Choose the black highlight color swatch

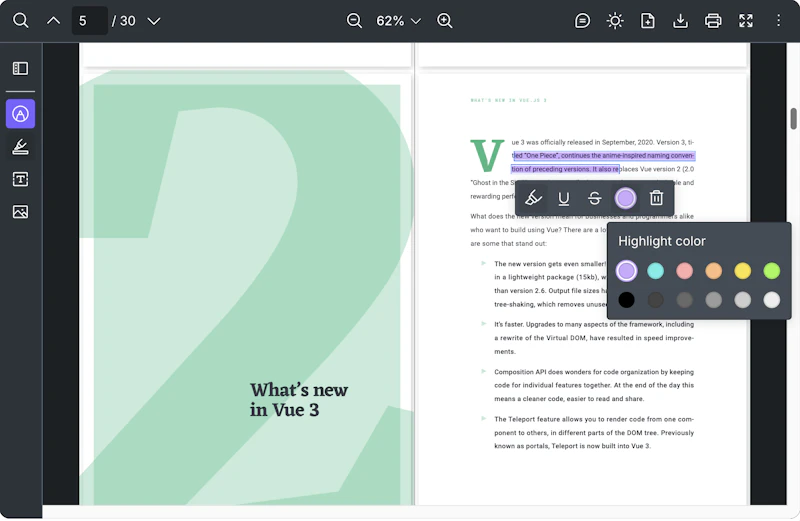tap(626, 300)
